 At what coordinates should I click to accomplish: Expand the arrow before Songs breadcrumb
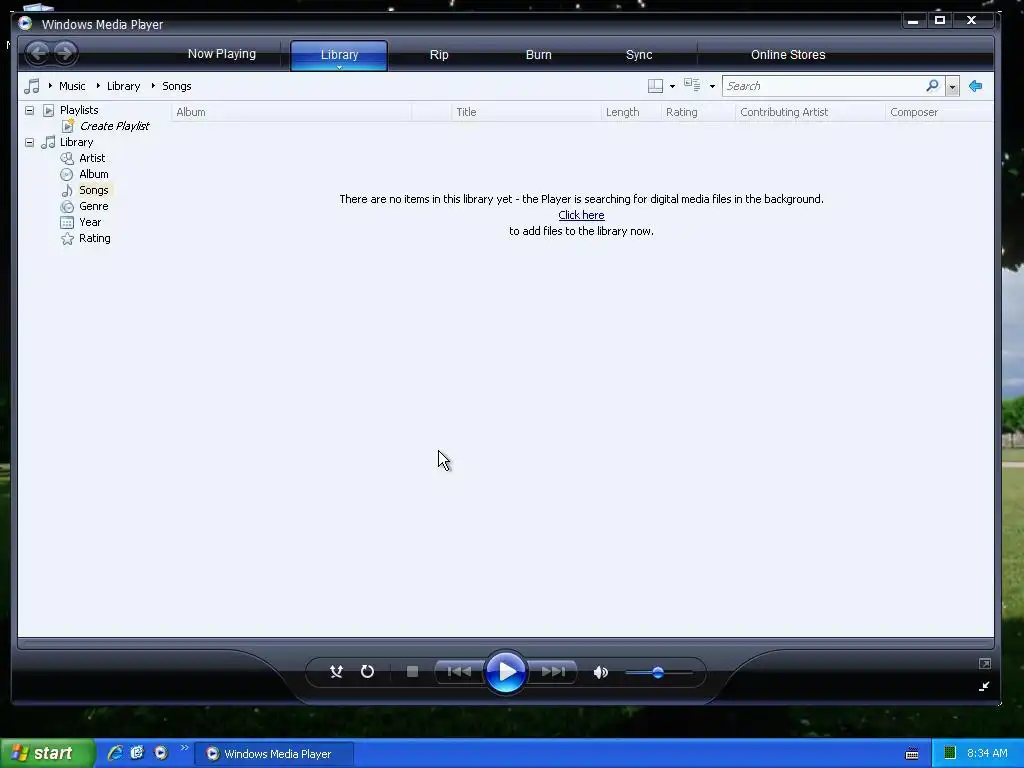(153, 86)
